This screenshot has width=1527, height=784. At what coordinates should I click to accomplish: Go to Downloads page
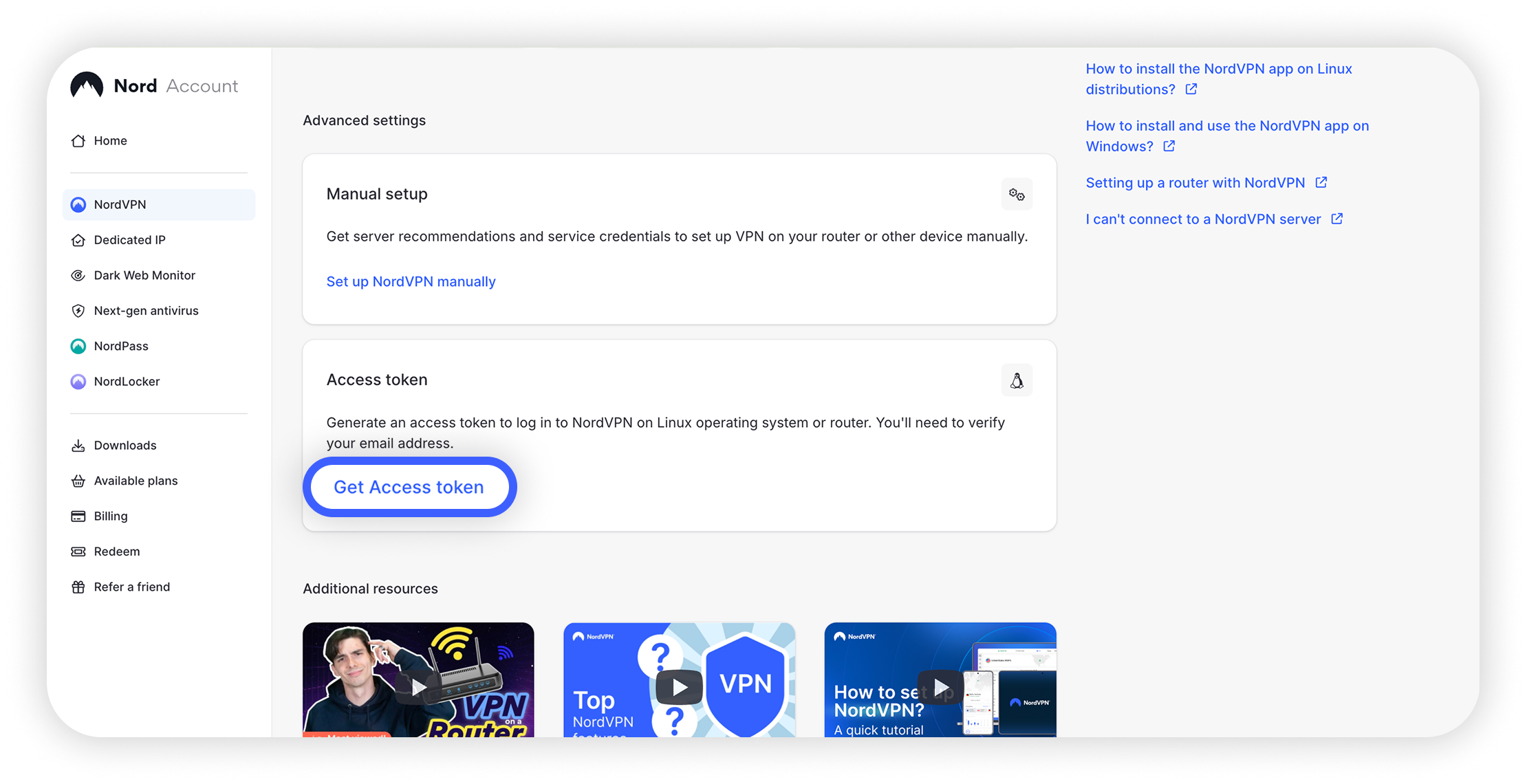[x=159, y=446]
